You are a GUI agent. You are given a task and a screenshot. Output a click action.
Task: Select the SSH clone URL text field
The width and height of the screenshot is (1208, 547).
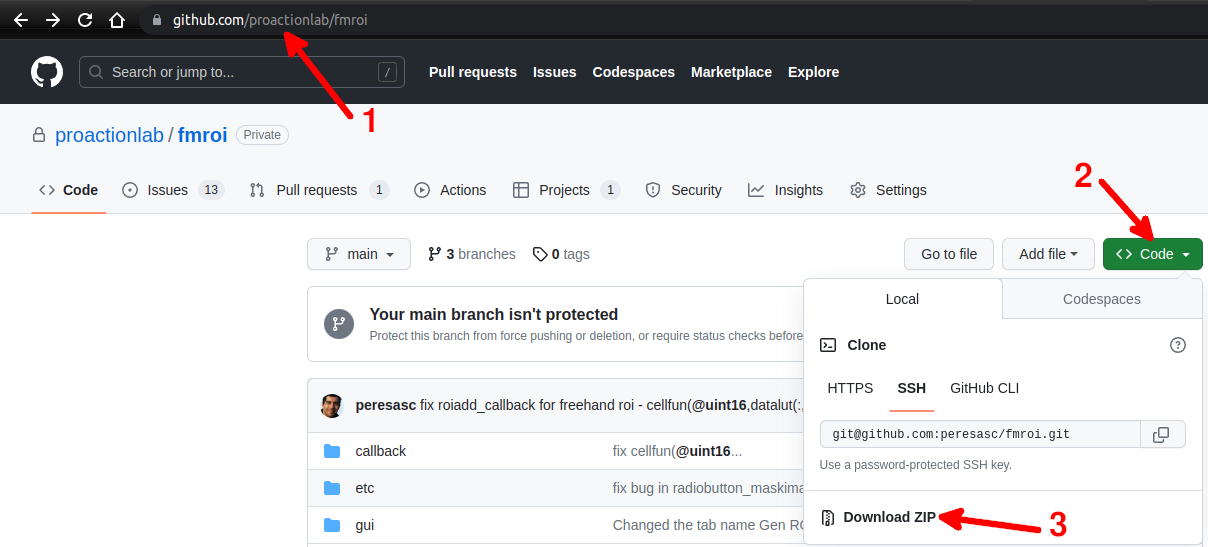[x=980, y=434]
